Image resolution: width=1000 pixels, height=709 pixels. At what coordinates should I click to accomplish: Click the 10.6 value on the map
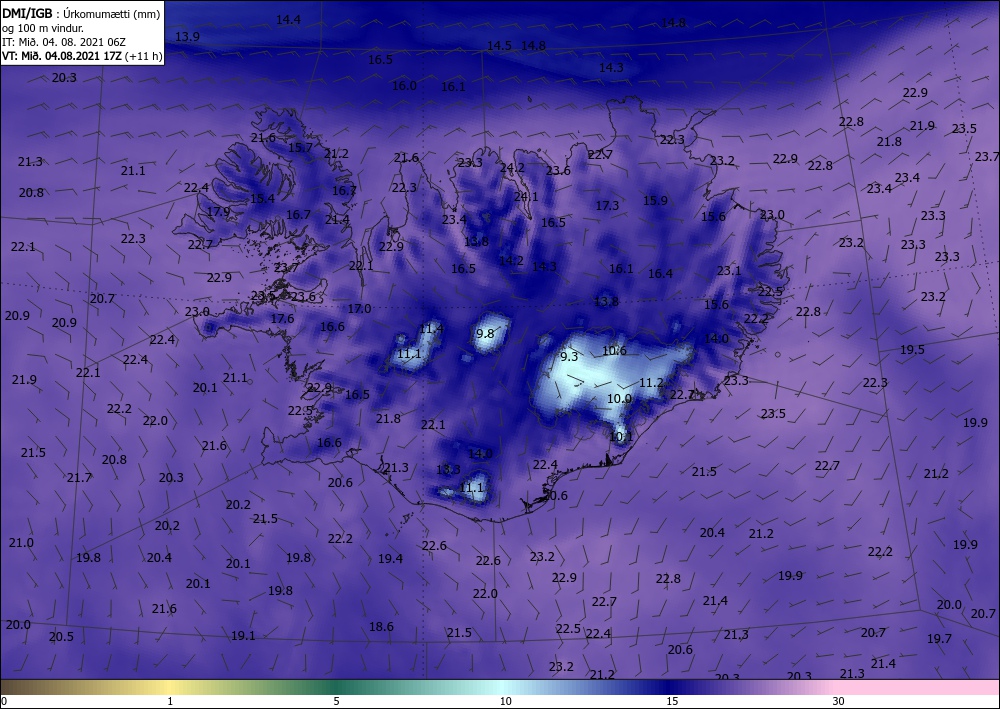coord(614,350)
